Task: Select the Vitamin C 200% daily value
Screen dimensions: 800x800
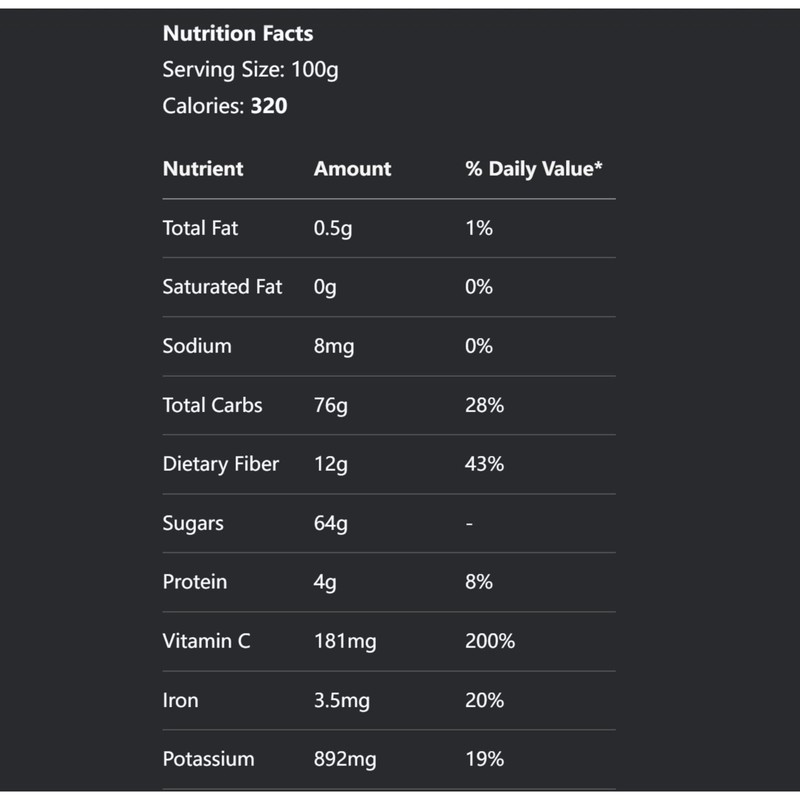Action: point(490,641)
